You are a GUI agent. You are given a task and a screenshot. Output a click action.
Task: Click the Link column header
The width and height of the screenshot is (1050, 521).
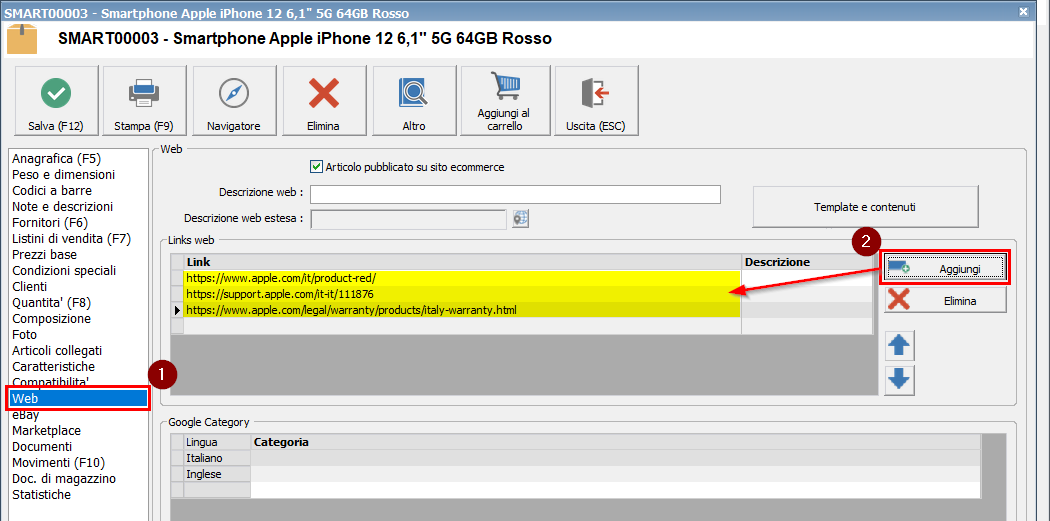coord(463,262)
